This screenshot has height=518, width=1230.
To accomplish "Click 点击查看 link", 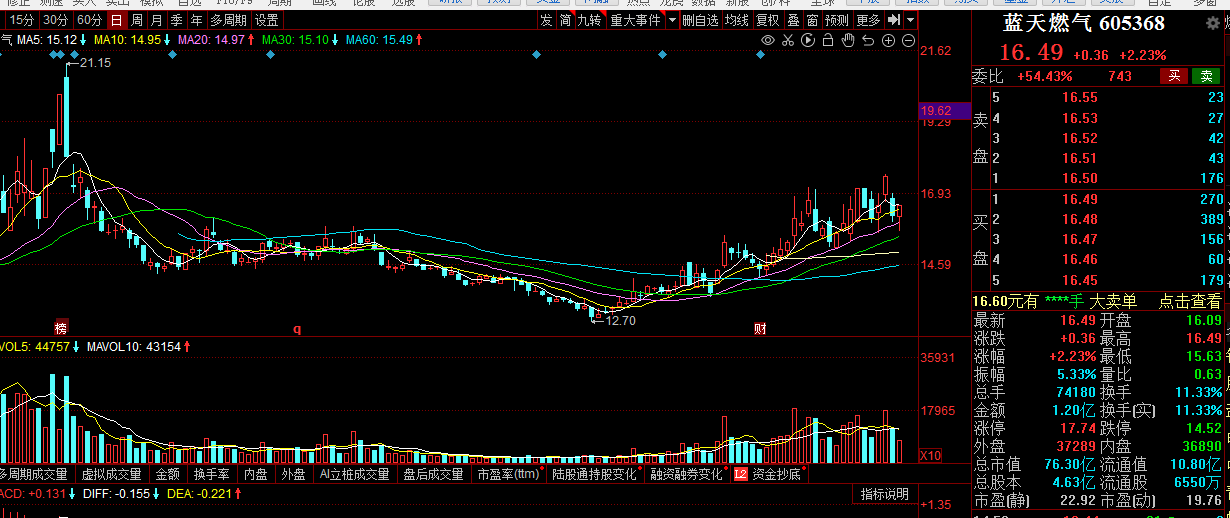I will (1189, 301).
